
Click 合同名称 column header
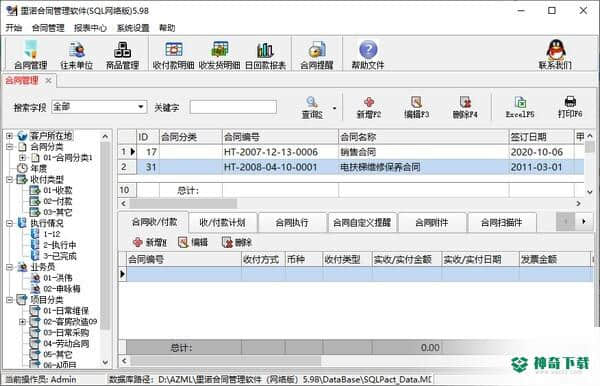click(423, 137)
